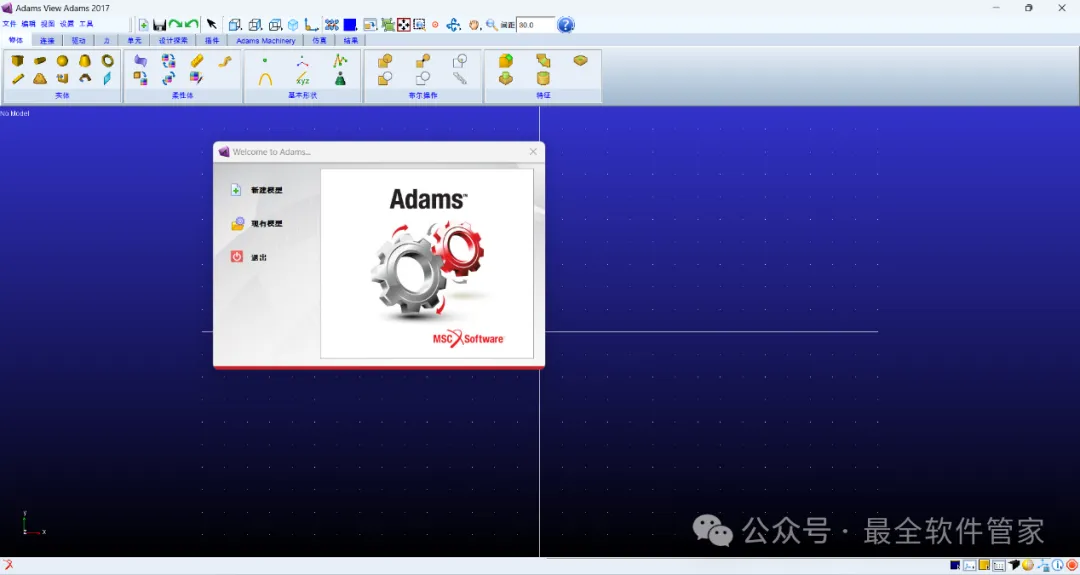Create a green point marker
This screenshot has width=1080, height=575.
pyautogui.click(x=264, y=61)
